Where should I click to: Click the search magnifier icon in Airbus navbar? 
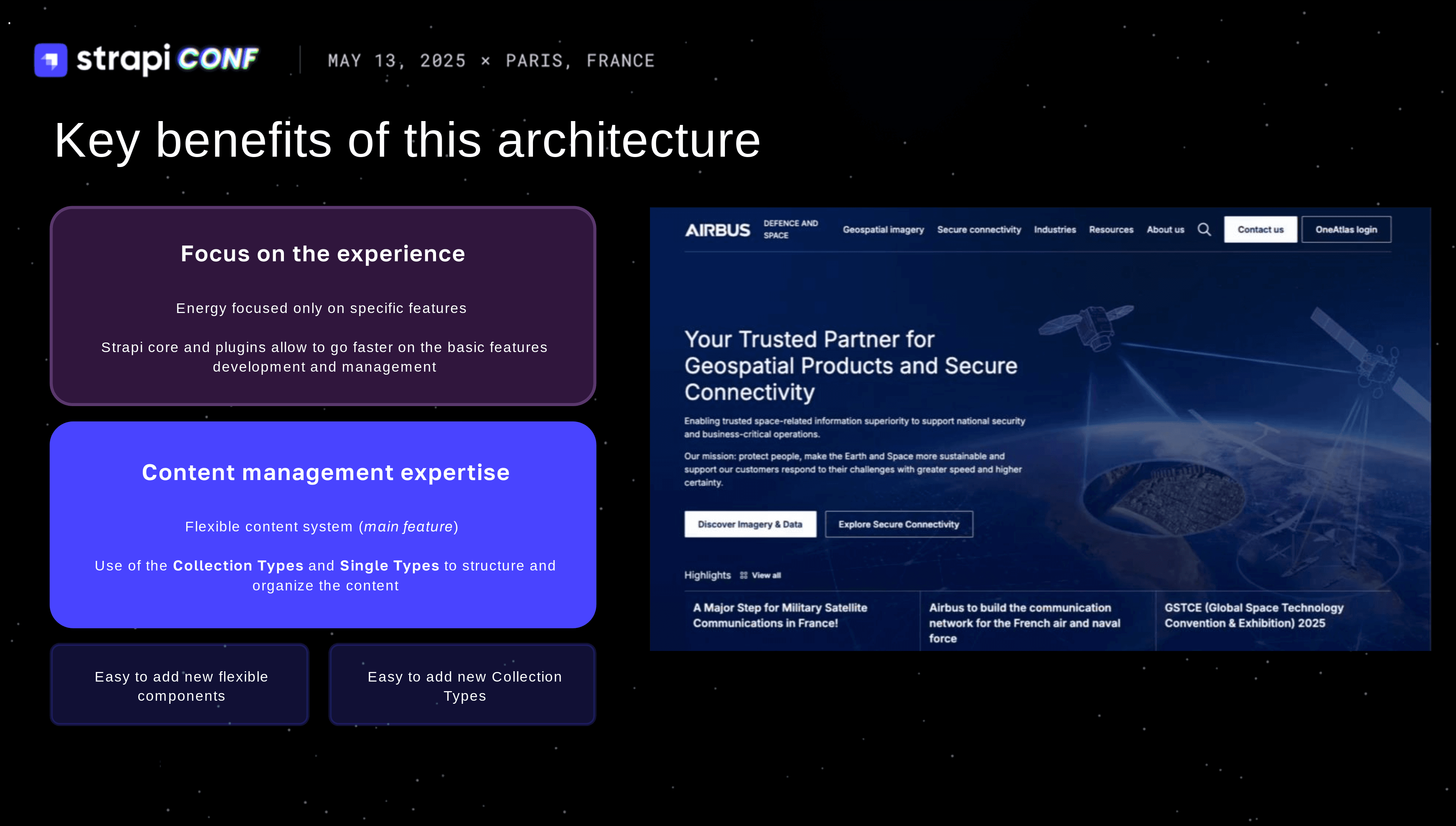1204,230
